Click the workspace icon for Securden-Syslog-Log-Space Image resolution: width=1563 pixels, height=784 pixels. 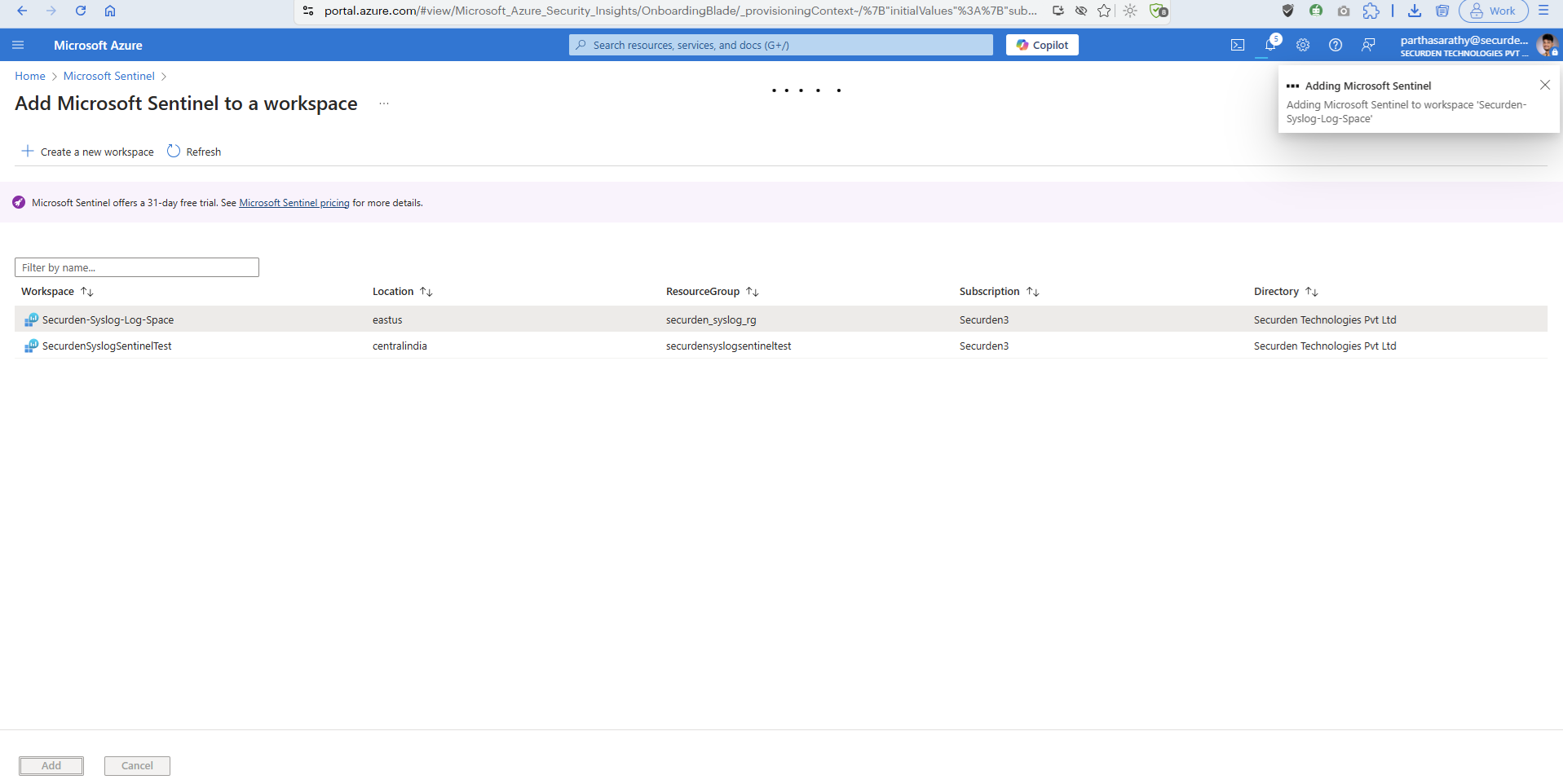pos(31,319)
